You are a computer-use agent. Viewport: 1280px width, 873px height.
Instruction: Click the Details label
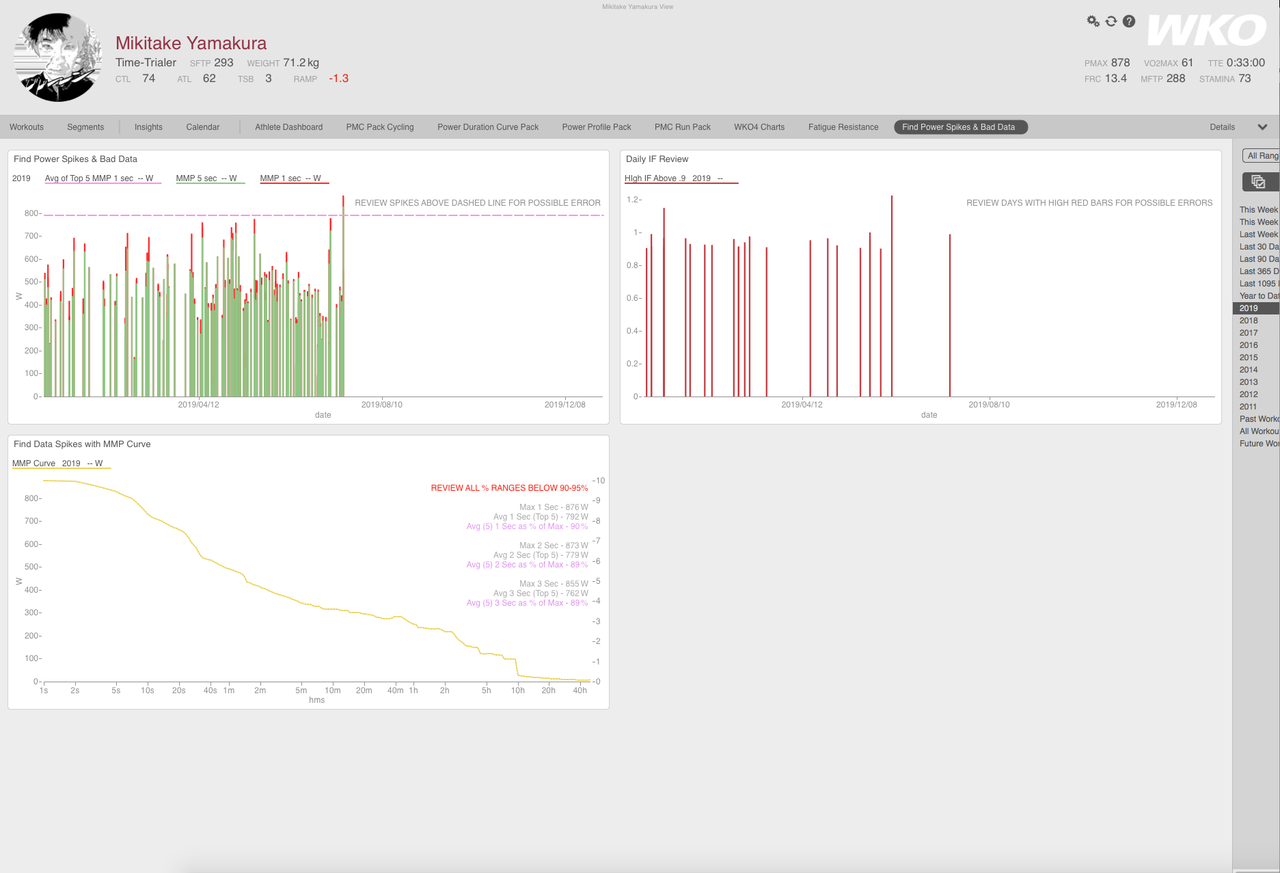click(x=1222, y=127)
